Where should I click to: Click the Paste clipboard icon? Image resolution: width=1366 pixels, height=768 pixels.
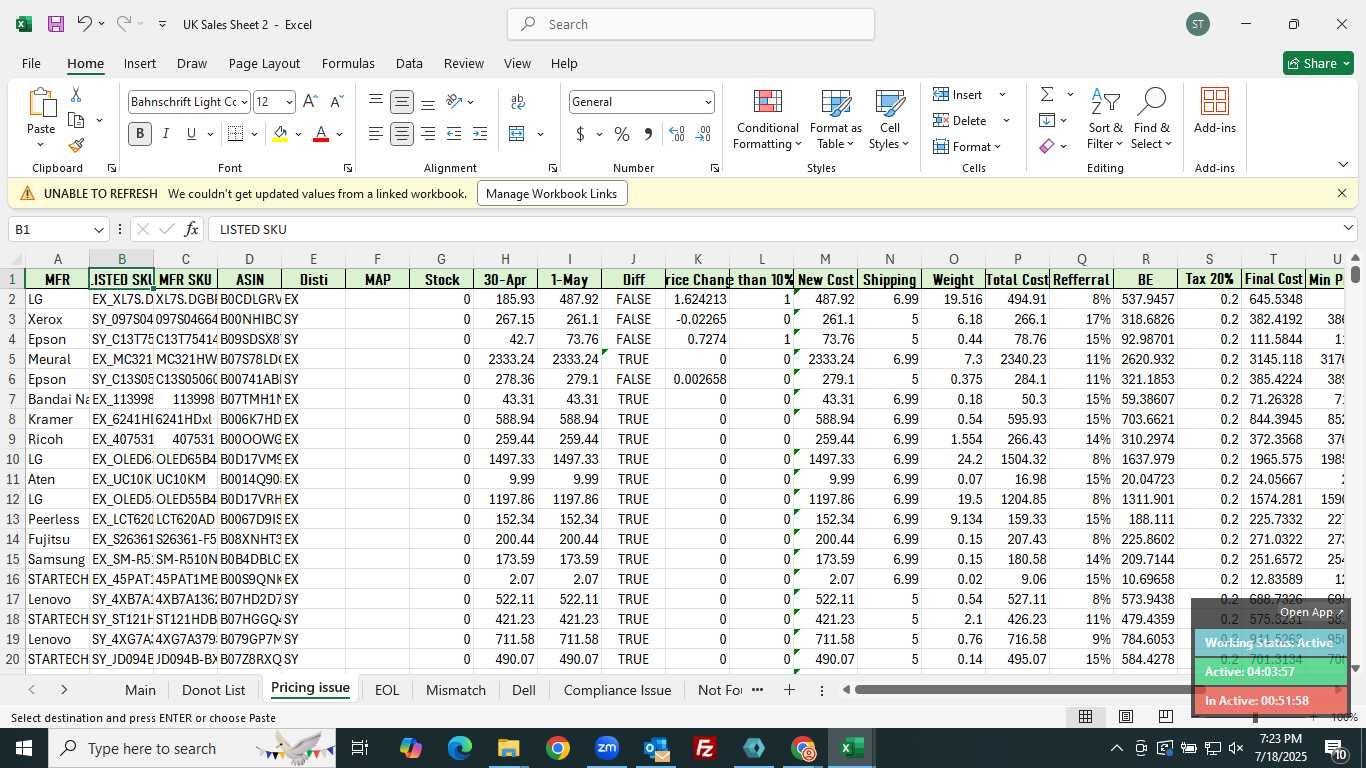(41, 104)
